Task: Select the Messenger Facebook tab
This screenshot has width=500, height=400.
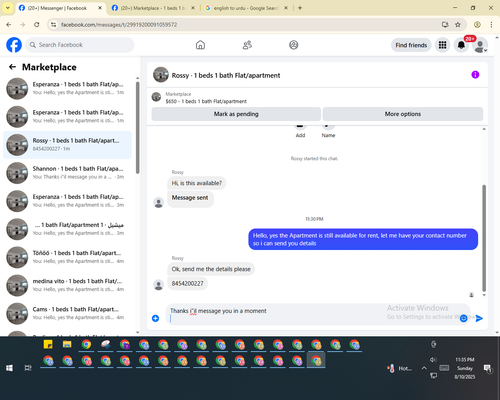Action: pos(60,8)
